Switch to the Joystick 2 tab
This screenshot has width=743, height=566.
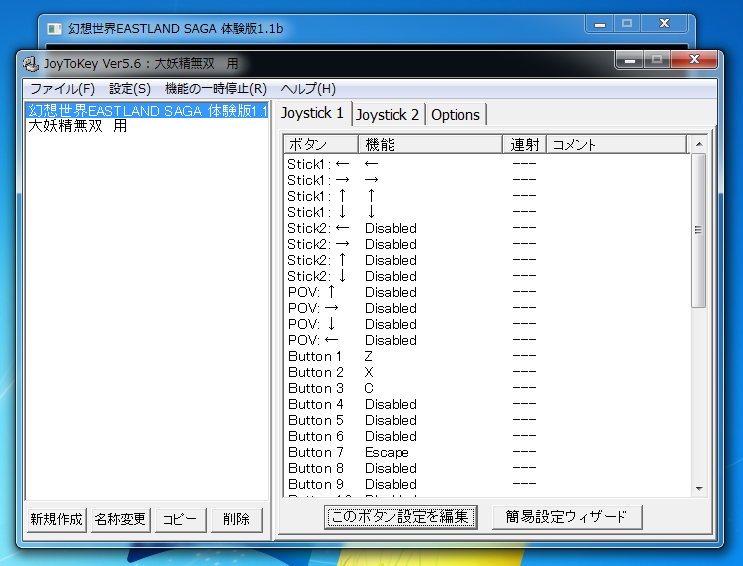(x=388, y=115)
